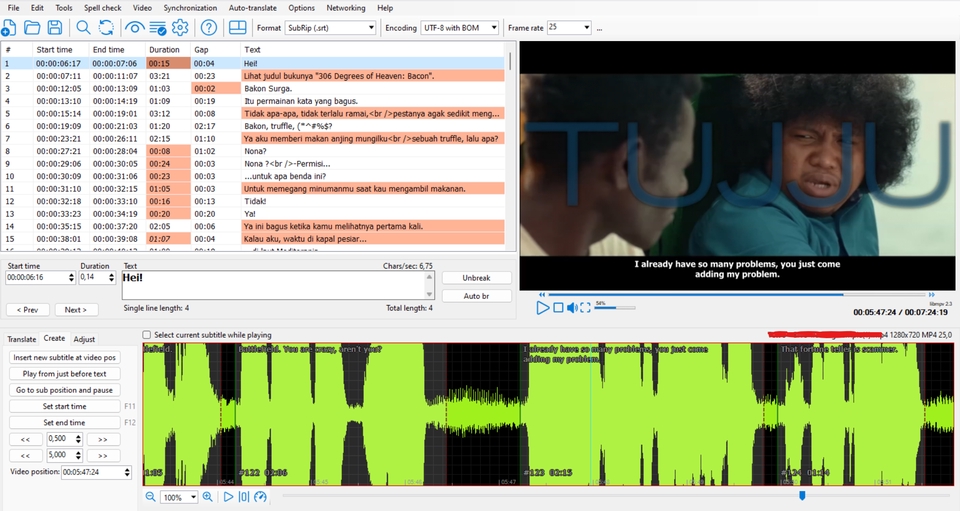This screenshot has width=960, height=511.
Task: Click the forward 5,000 seconds button
Action: (x=103, y=456)
